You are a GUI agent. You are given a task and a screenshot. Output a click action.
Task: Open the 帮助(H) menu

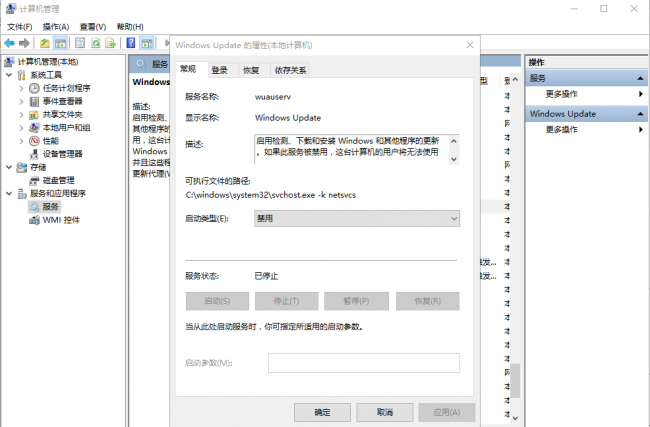click(x=130, y=27)
